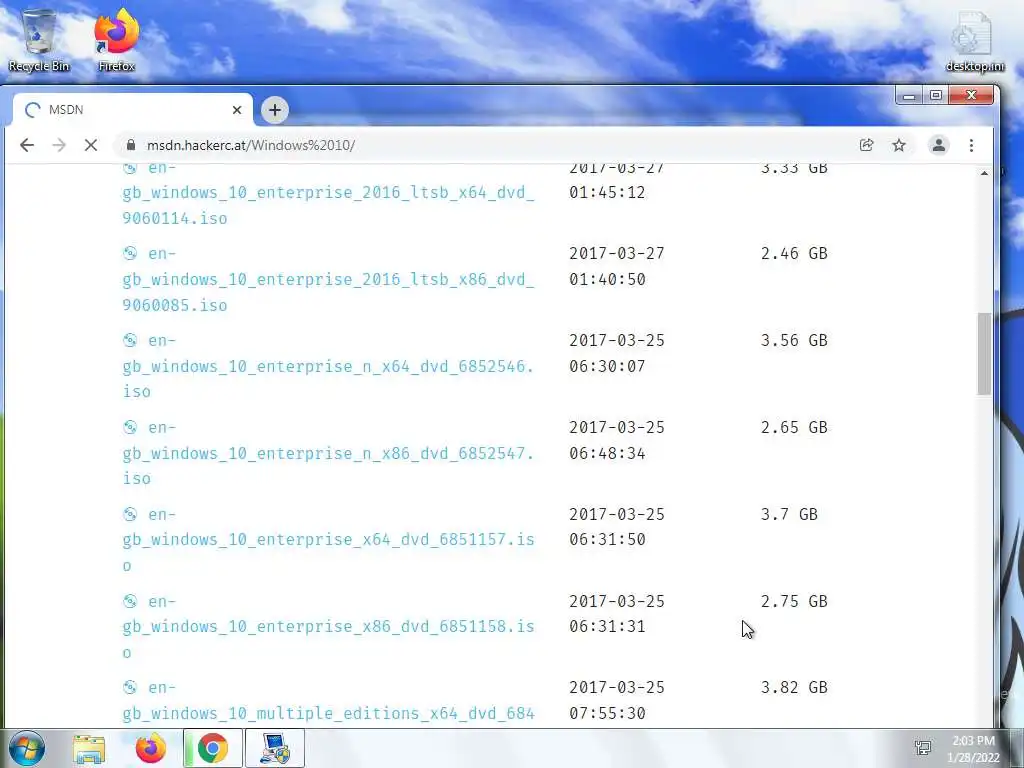Click the page vertical scrollbar thumb
1024x768 pixels.
click(x=984, y=354)
